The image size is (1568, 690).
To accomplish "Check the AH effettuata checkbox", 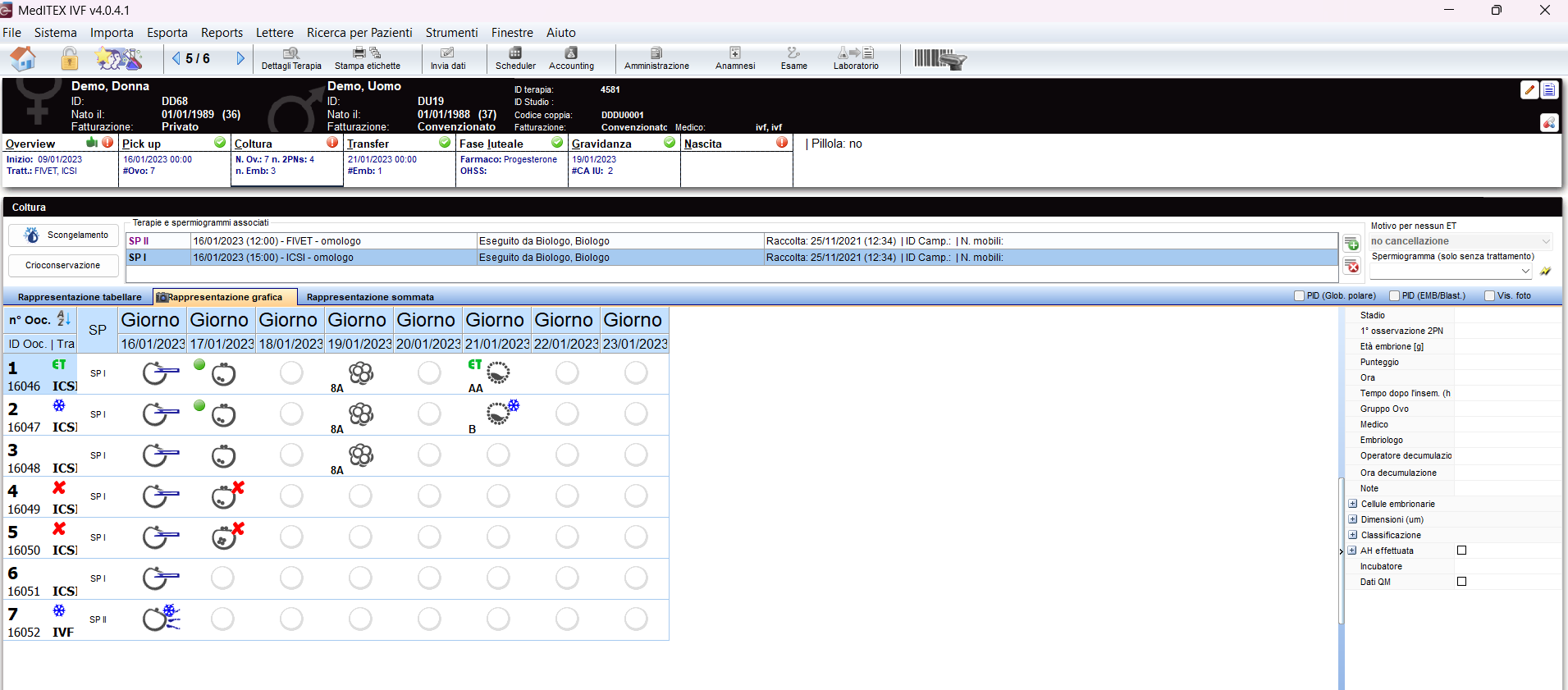I will (1461, 551).
